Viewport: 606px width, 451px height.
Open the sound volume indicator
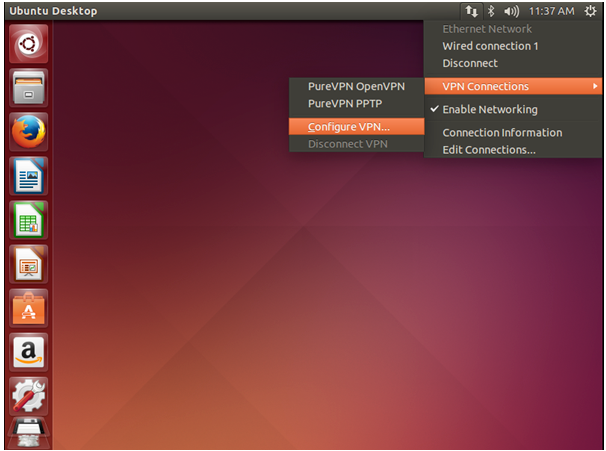click(511, 11)
